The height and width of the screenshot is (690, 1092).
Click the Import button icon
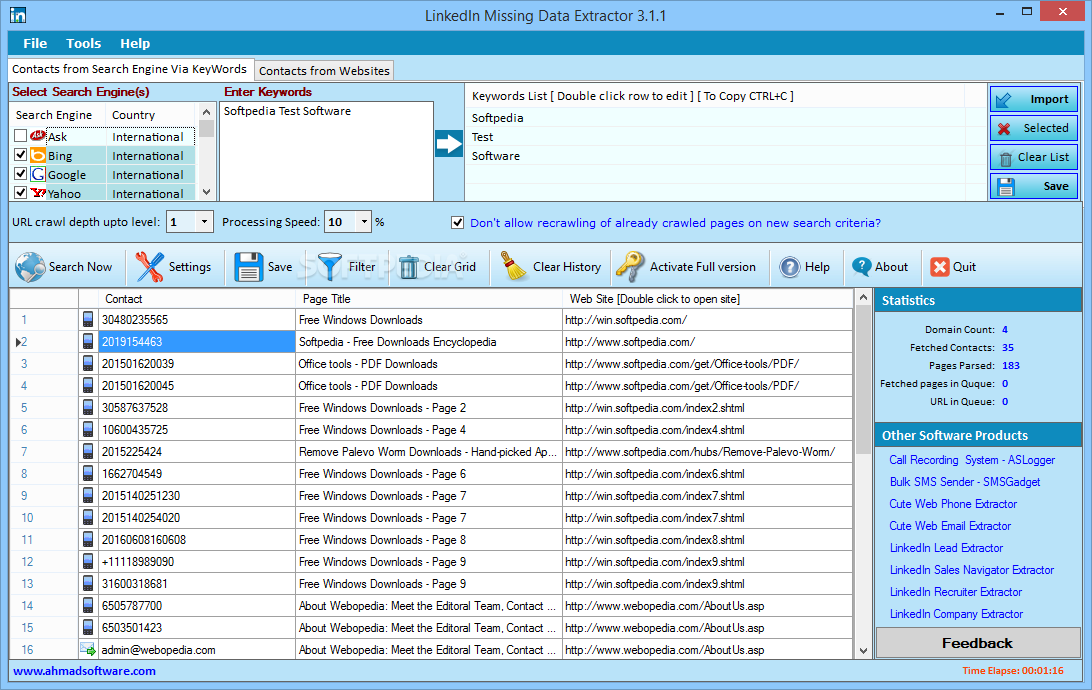pyautogui.click(x=1004, y=100)
